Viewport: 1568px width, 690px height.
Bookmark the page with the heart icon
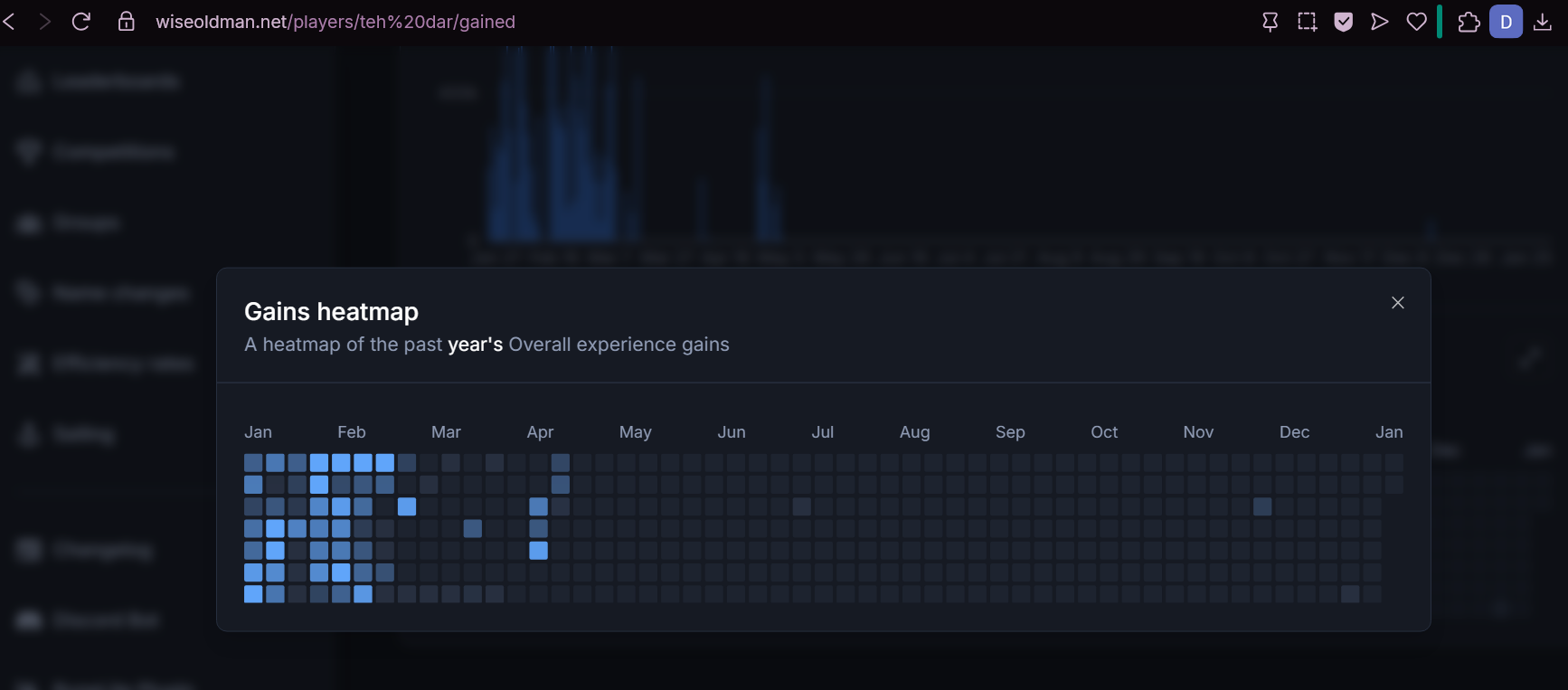click(x=1416, y=22)
